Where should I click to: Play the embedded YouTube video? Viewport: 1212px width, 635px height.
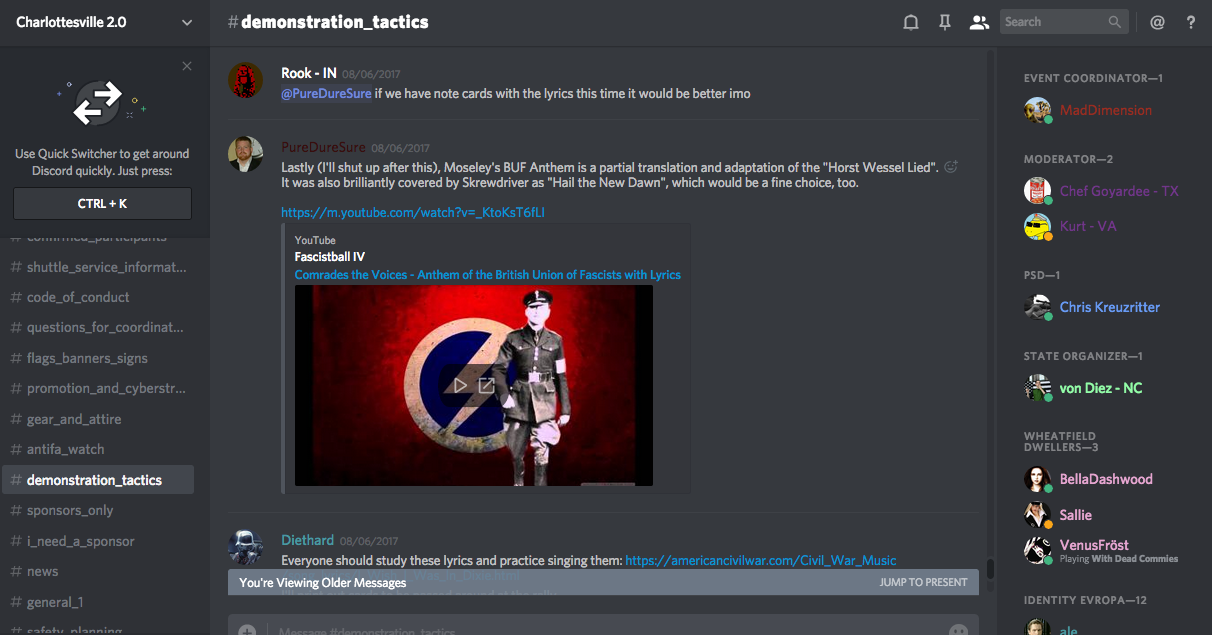pos(460,385)
